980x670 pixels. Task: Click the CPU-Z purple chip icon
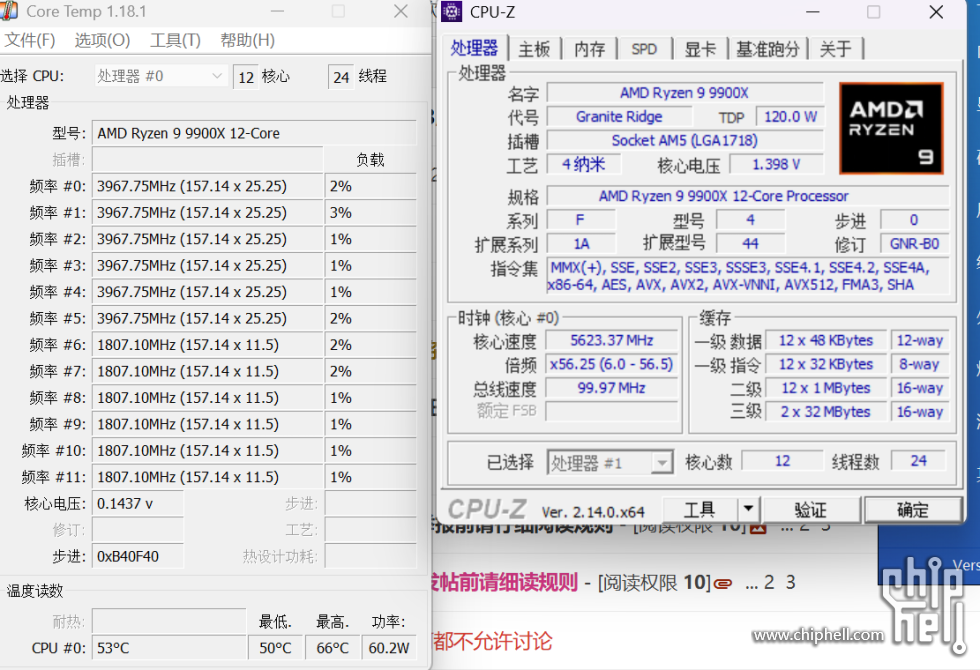451,12
